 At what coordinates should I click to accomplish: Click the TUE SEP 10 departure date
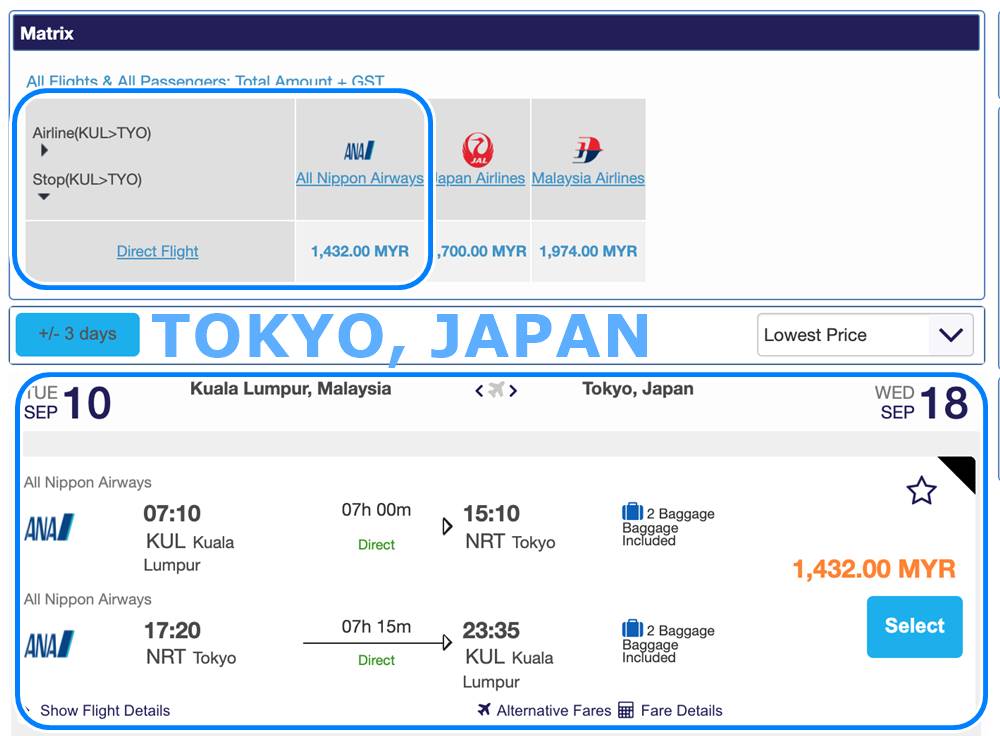68,402
